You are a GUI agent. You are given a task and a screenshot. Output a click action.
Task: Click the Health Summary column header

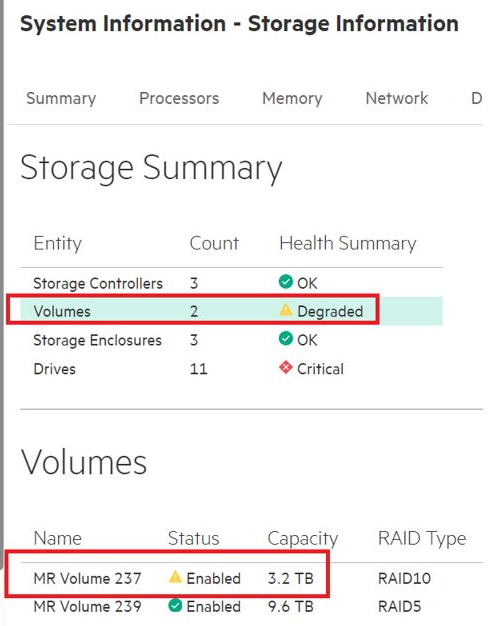pyautogui.click(x=348, y=244)
